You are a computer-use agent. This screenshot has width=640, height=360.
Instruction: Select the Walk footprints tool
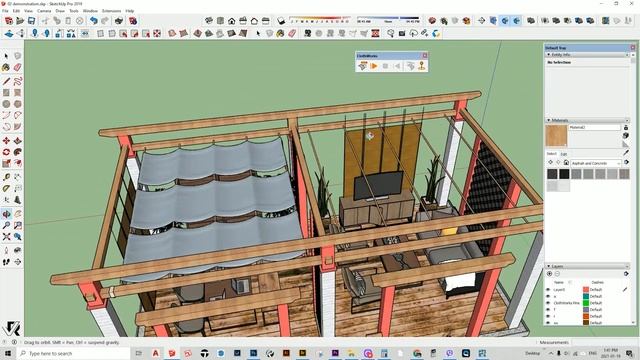(6, 262)
